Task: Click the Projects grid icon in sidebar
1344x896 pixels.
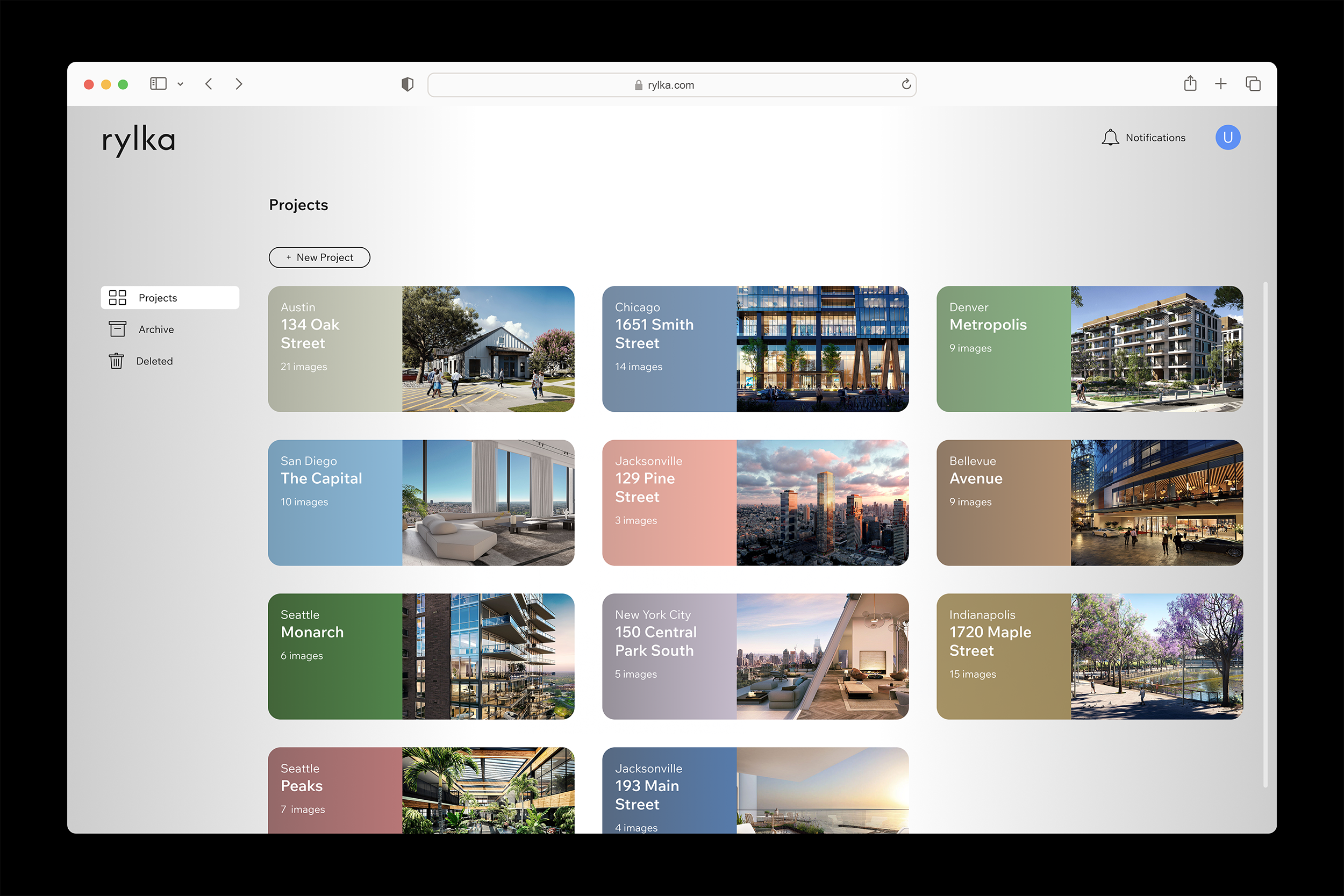Action: (x=118, y=298)
